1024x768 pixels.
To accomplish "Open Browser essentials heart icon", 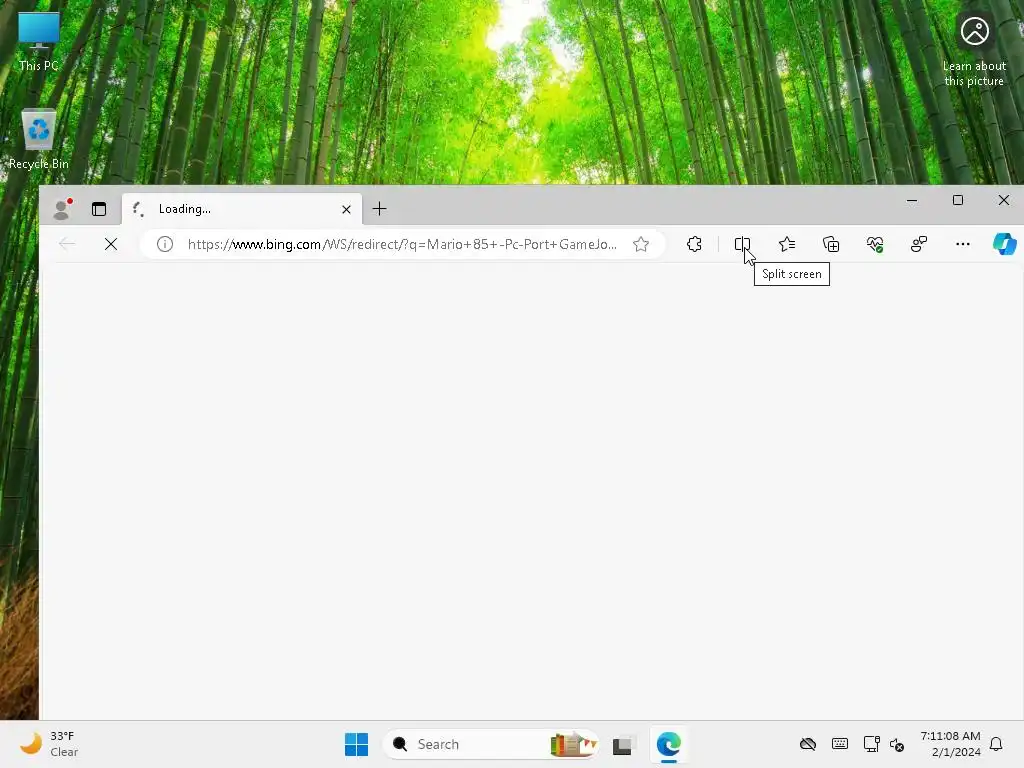I will 874,244.
